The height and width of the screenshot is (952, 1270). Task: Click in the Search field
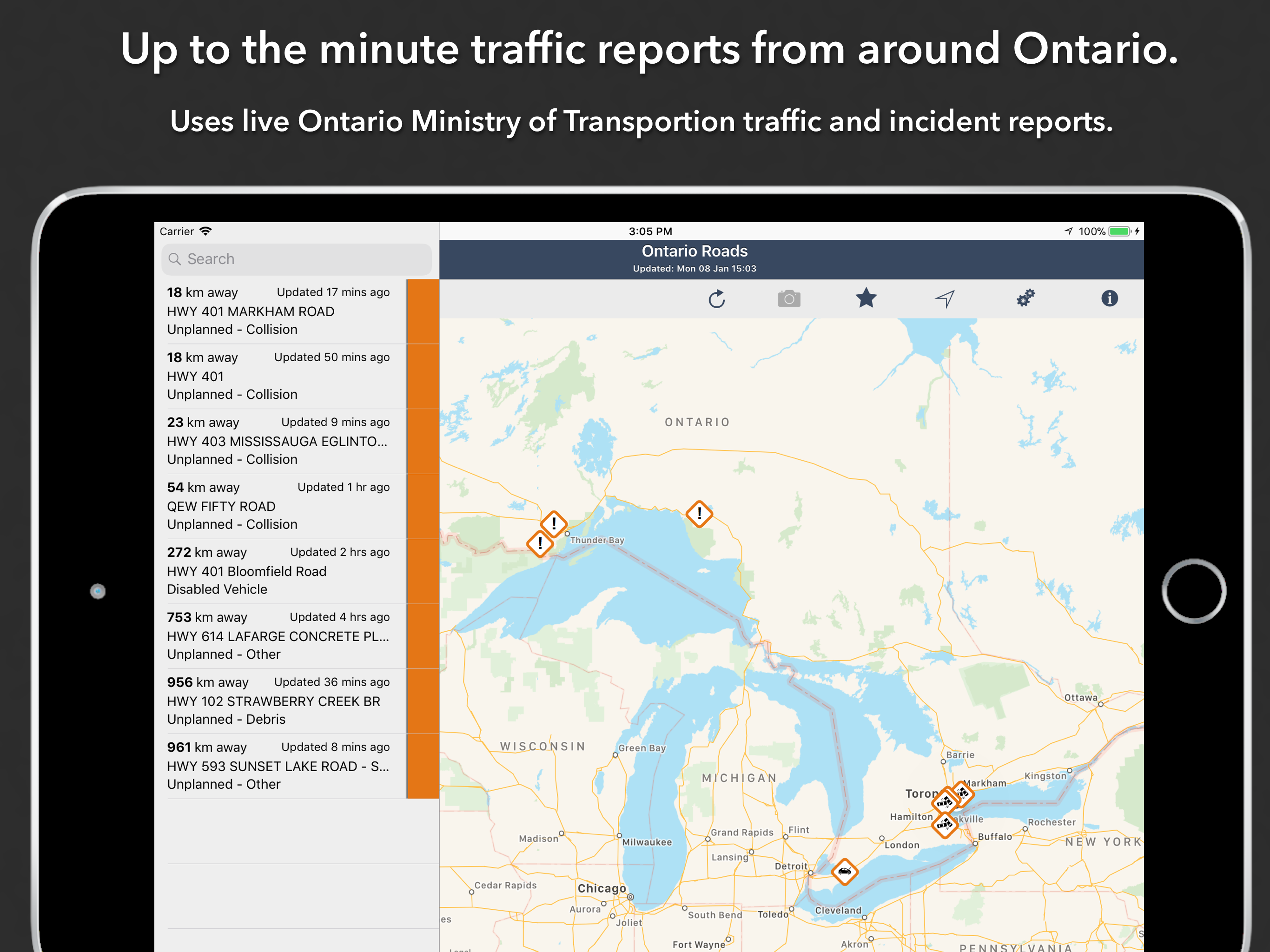[296, 259]
